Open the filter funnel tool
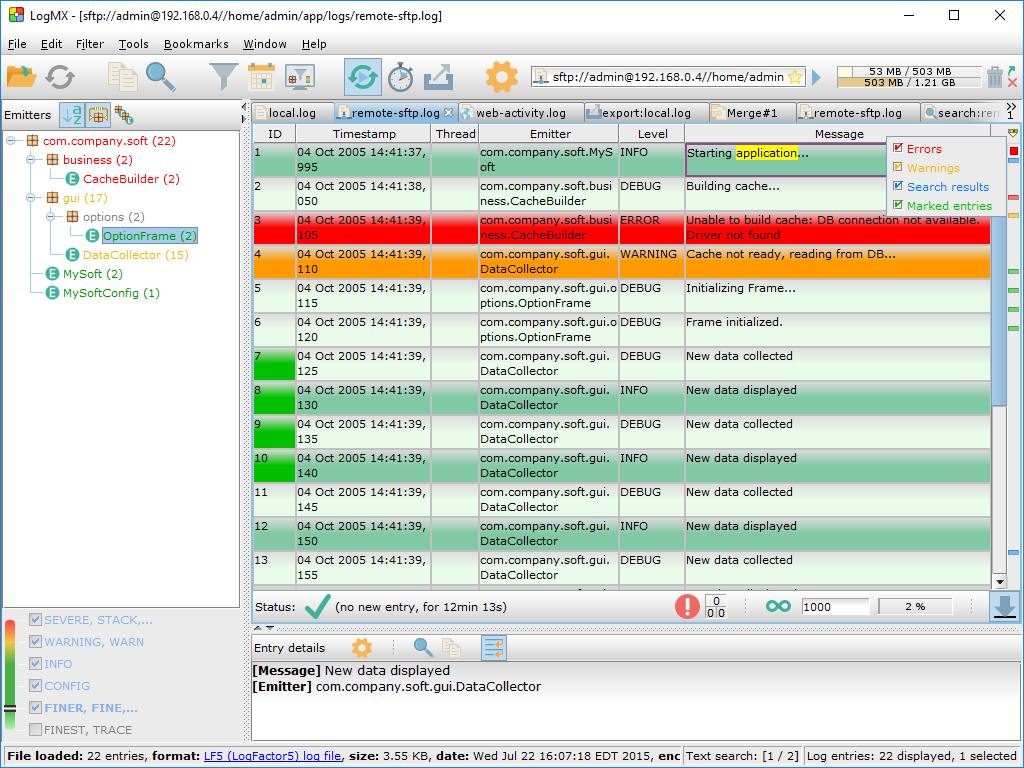This screenshot has width=1024, height=768. tap(223, 77)
